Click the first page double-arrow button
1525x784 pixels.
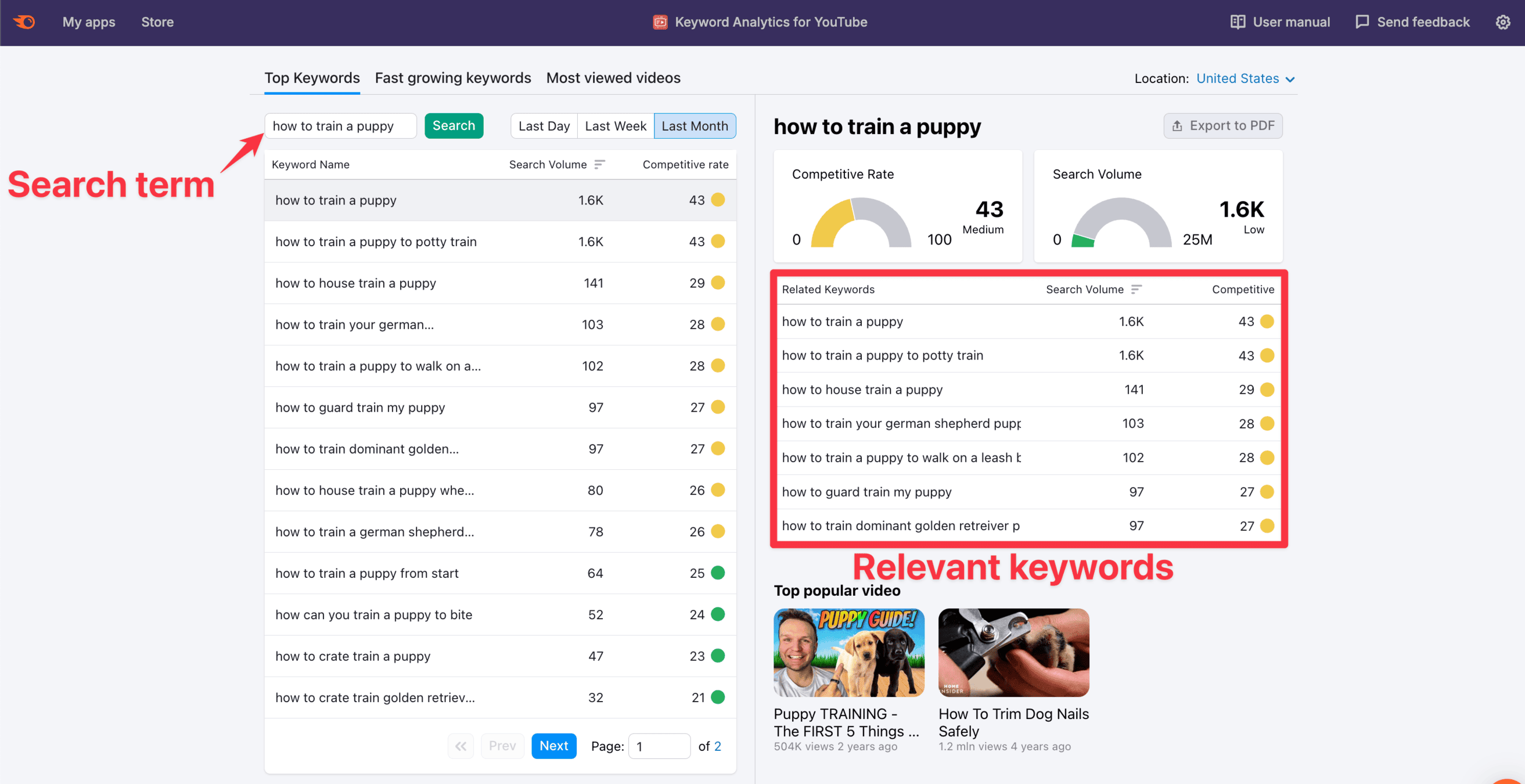pos(461,746)
